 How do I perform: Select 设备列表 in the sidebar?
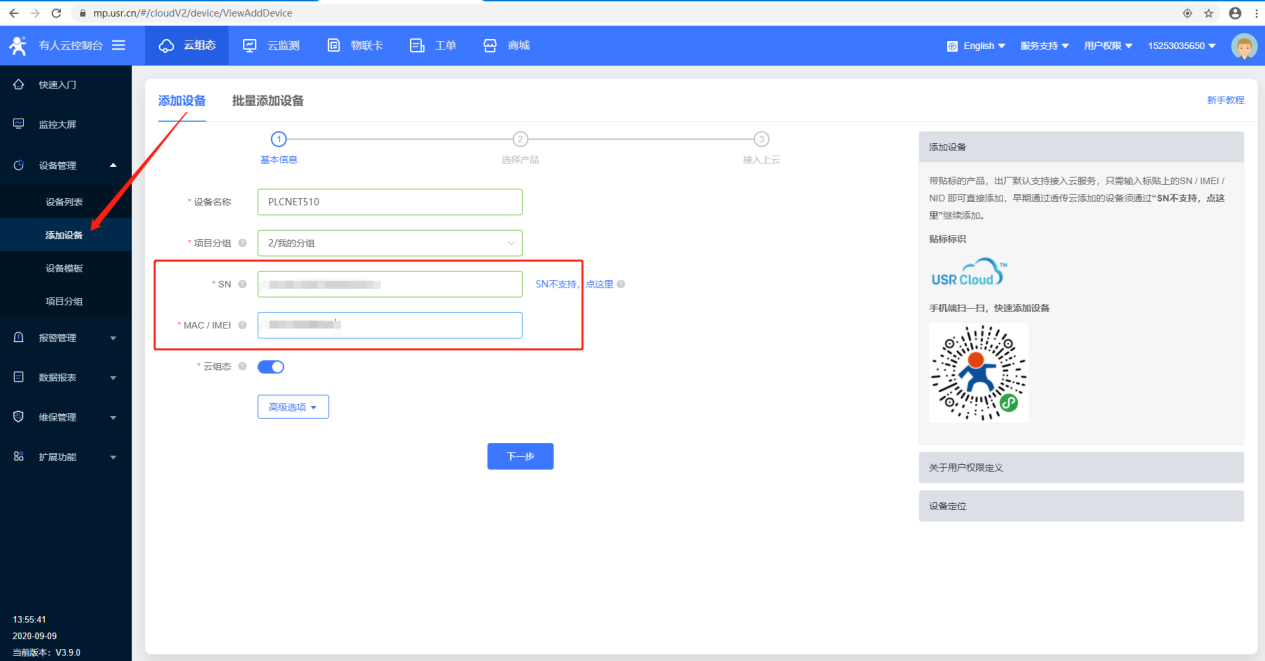tap(64, 202)
